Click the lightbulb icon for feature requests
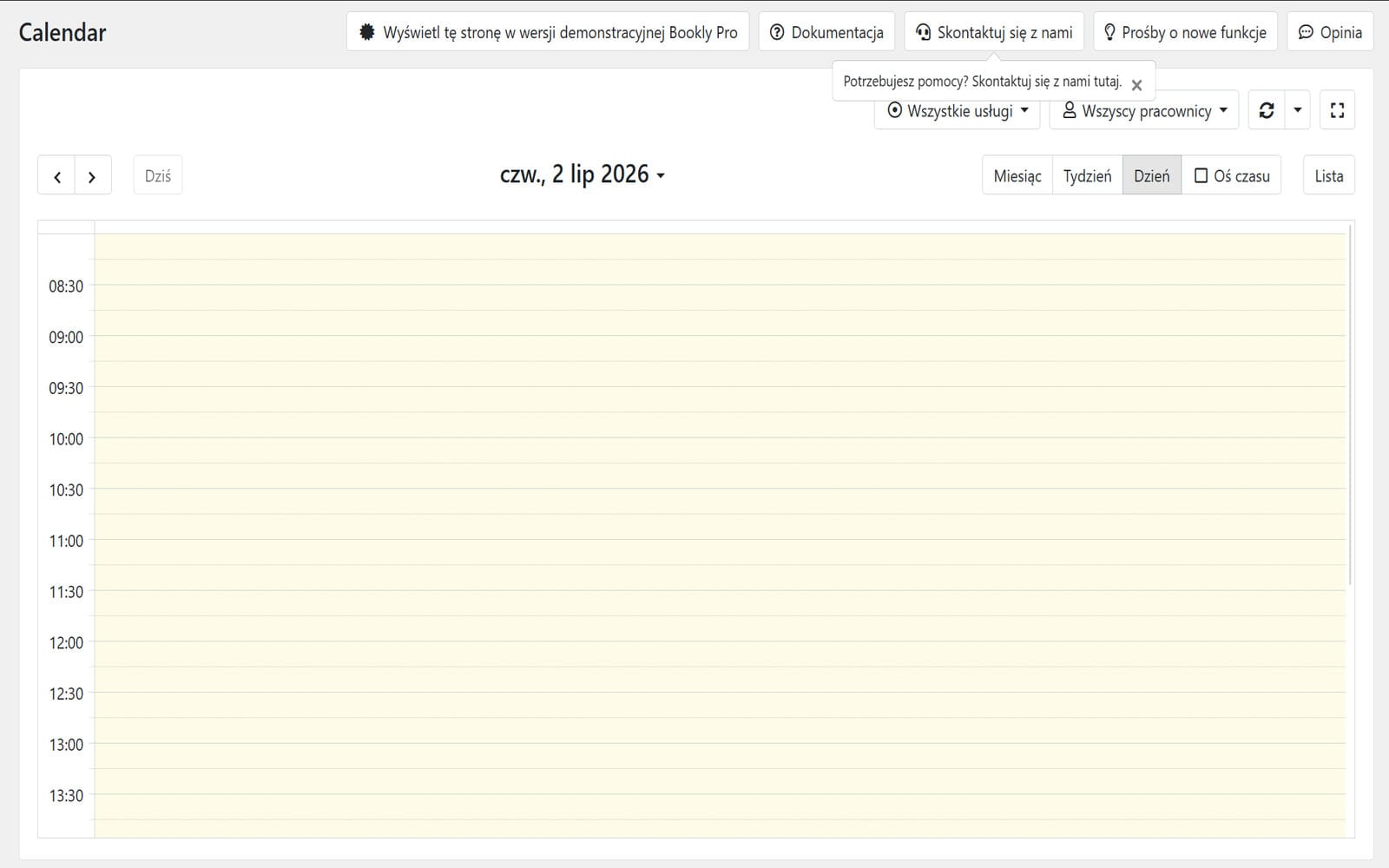Image resolution: width=1389 pixels, height=868 pixels. coord(1109,33)
